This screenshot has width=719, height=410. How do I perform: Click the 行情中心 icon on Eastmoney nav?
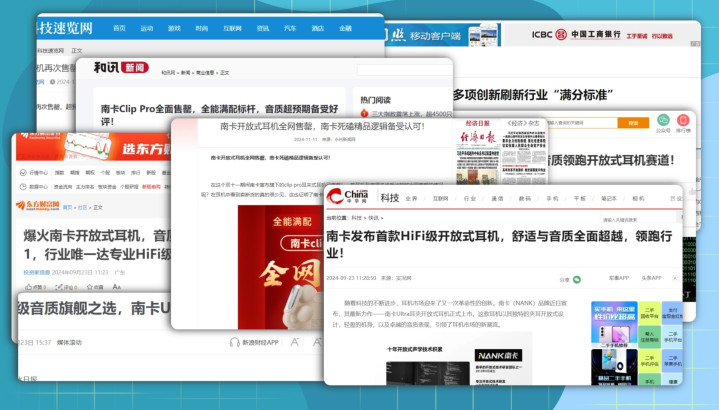coord(23,173)
